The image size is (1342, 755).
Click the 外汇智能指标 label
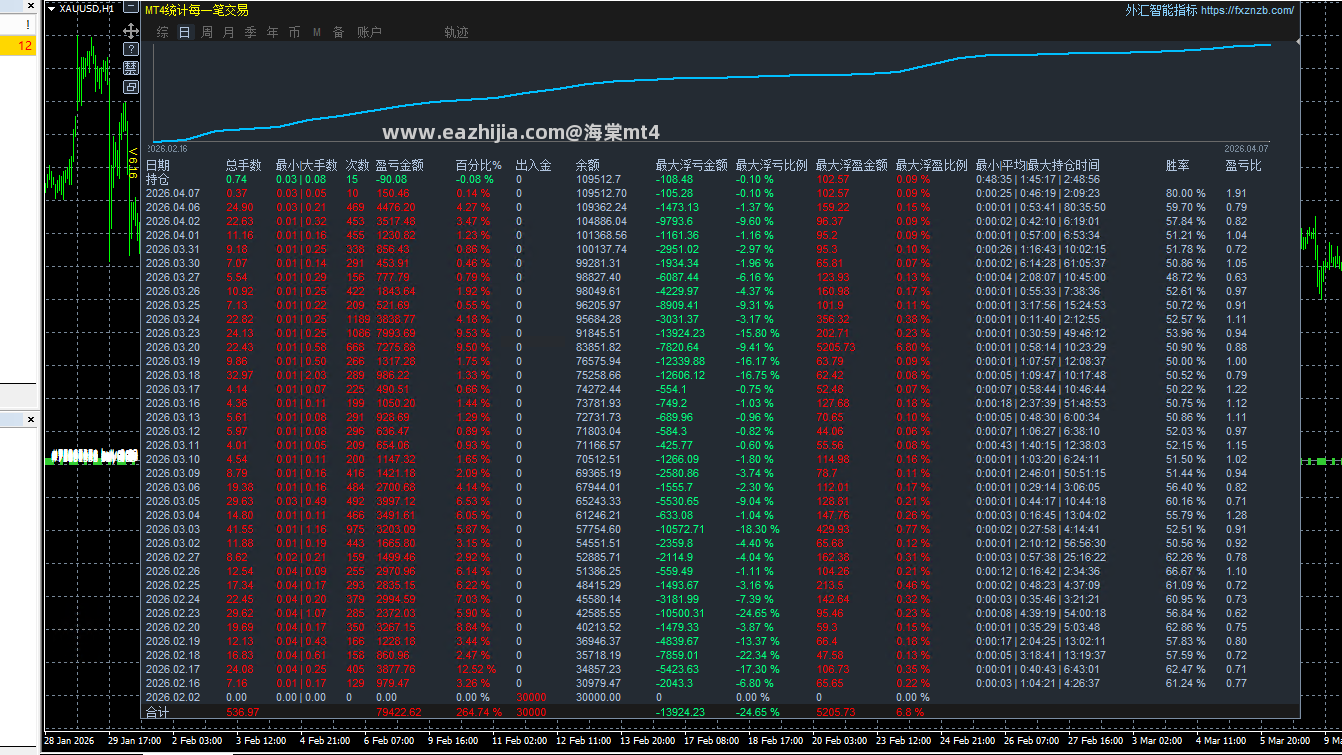(x=1160, y=11)
